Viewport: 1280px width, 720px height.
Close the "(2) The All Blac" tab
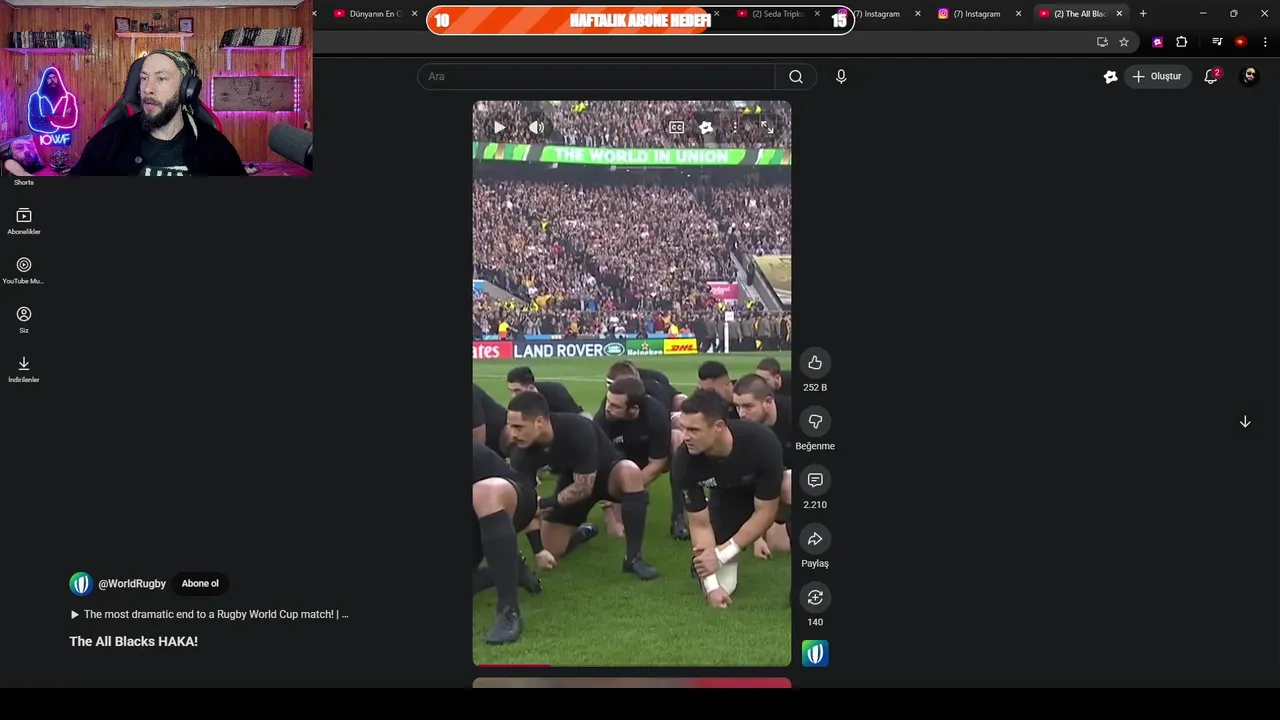[1119, 14]
